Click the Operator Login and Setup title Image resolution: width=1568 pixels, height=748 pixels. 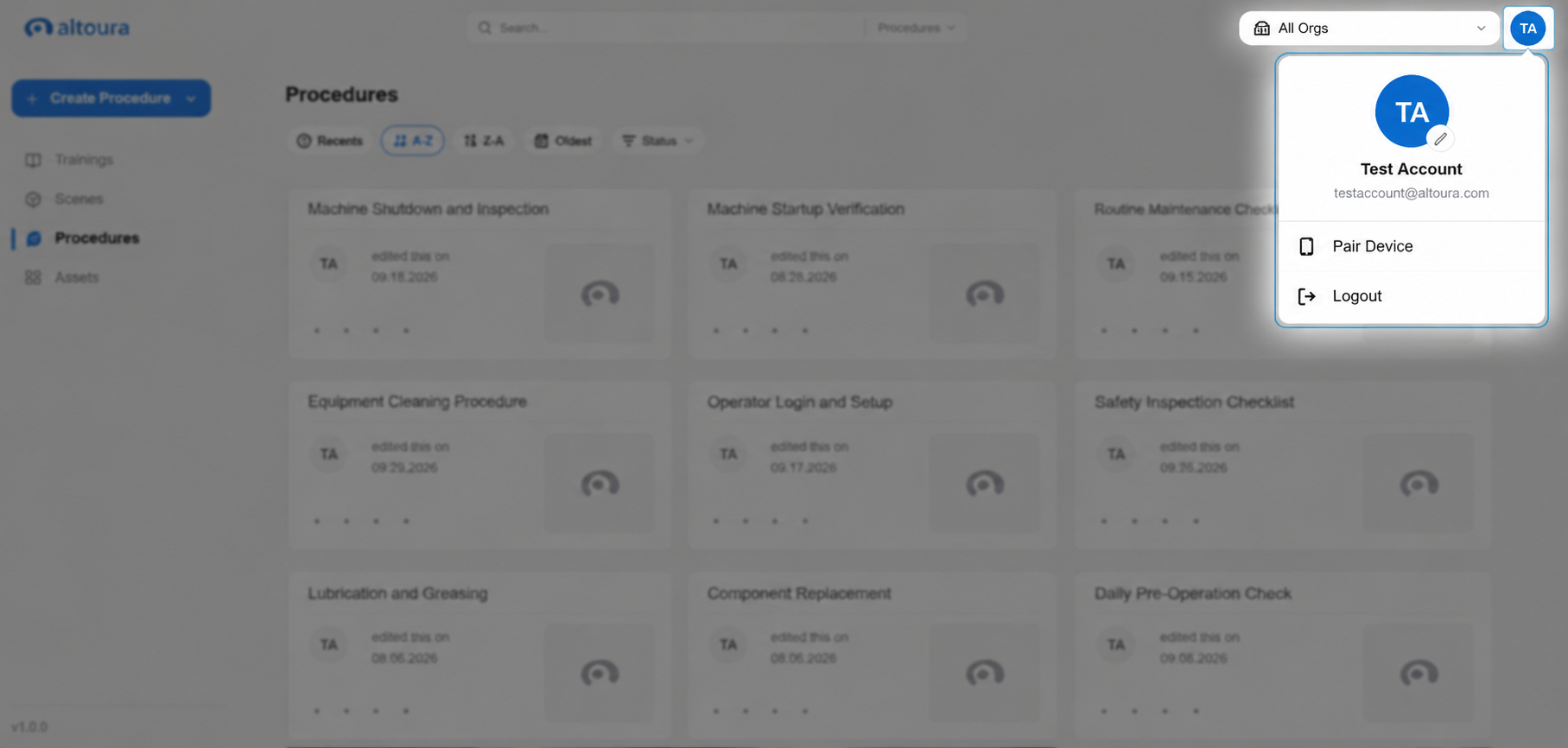click(799, 402)
